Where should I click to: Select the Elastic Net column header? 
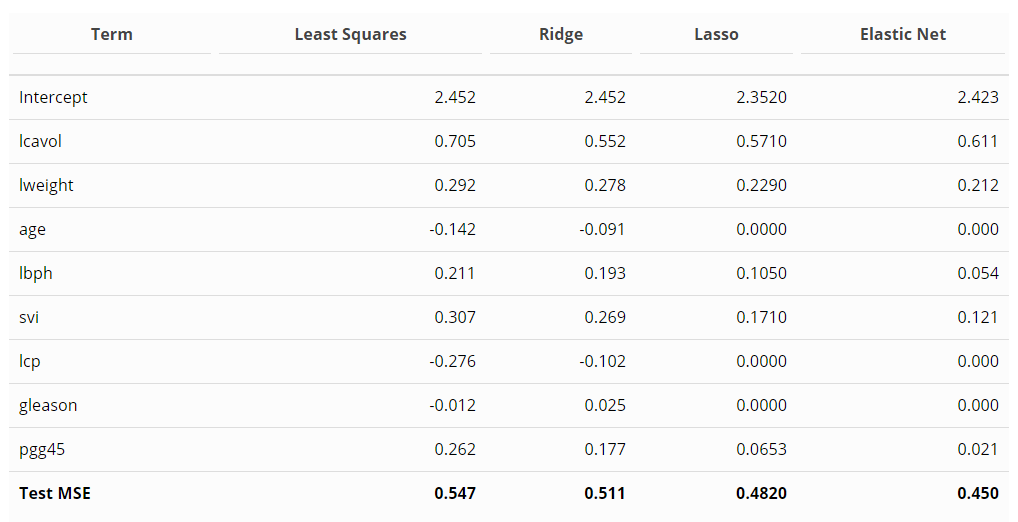tap(902, 34)
